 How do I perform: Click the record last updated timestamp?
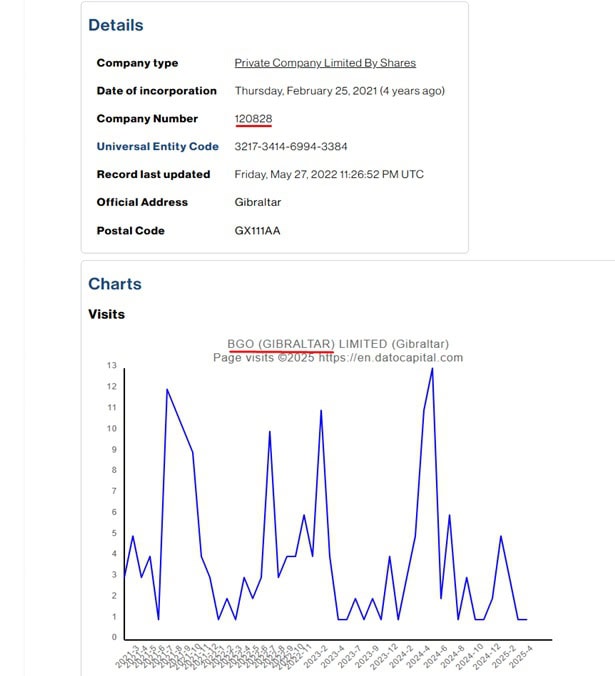click(x=329, y=174)
